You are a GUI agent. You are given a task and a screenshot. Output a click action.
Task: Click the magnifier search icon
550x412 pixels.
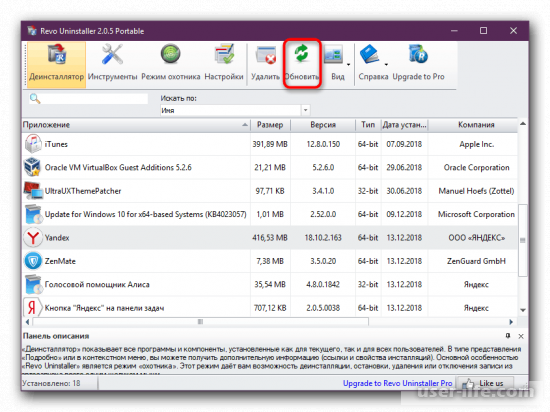coord(35,99)
